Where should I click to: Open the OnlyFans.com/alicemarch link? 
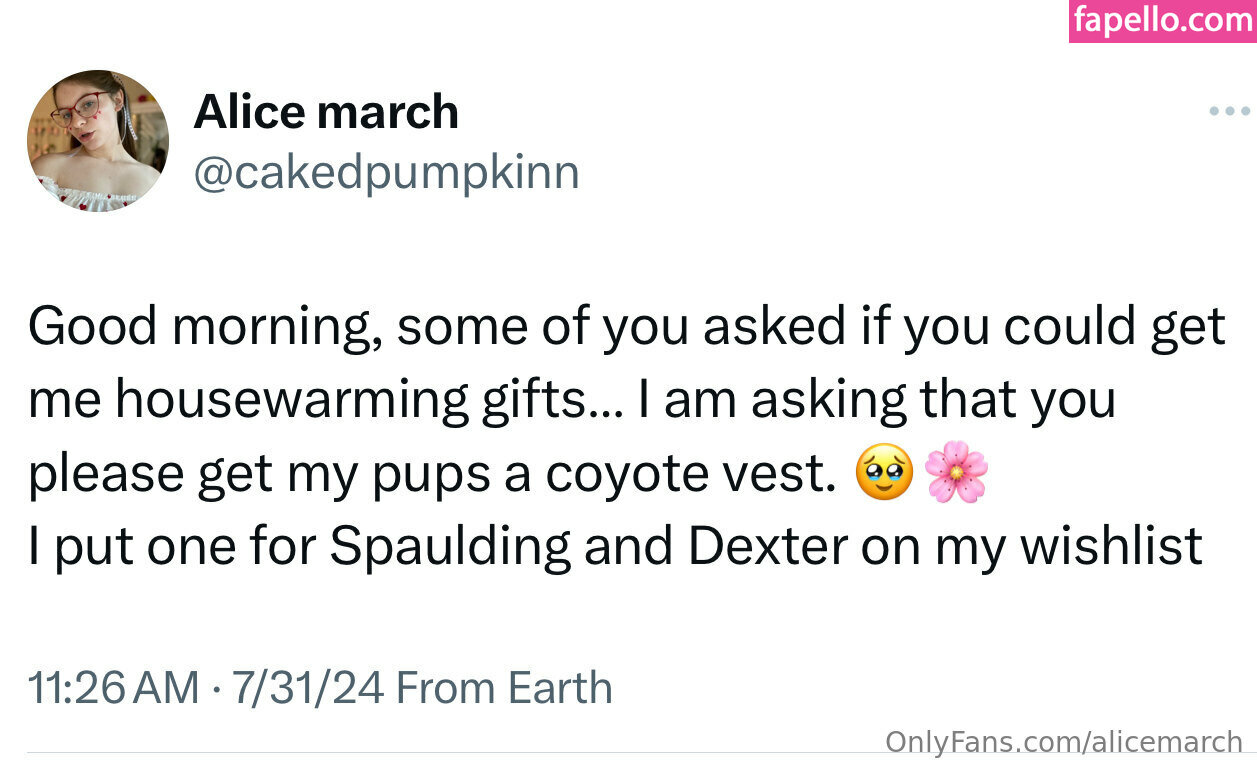coord(1064,742)
